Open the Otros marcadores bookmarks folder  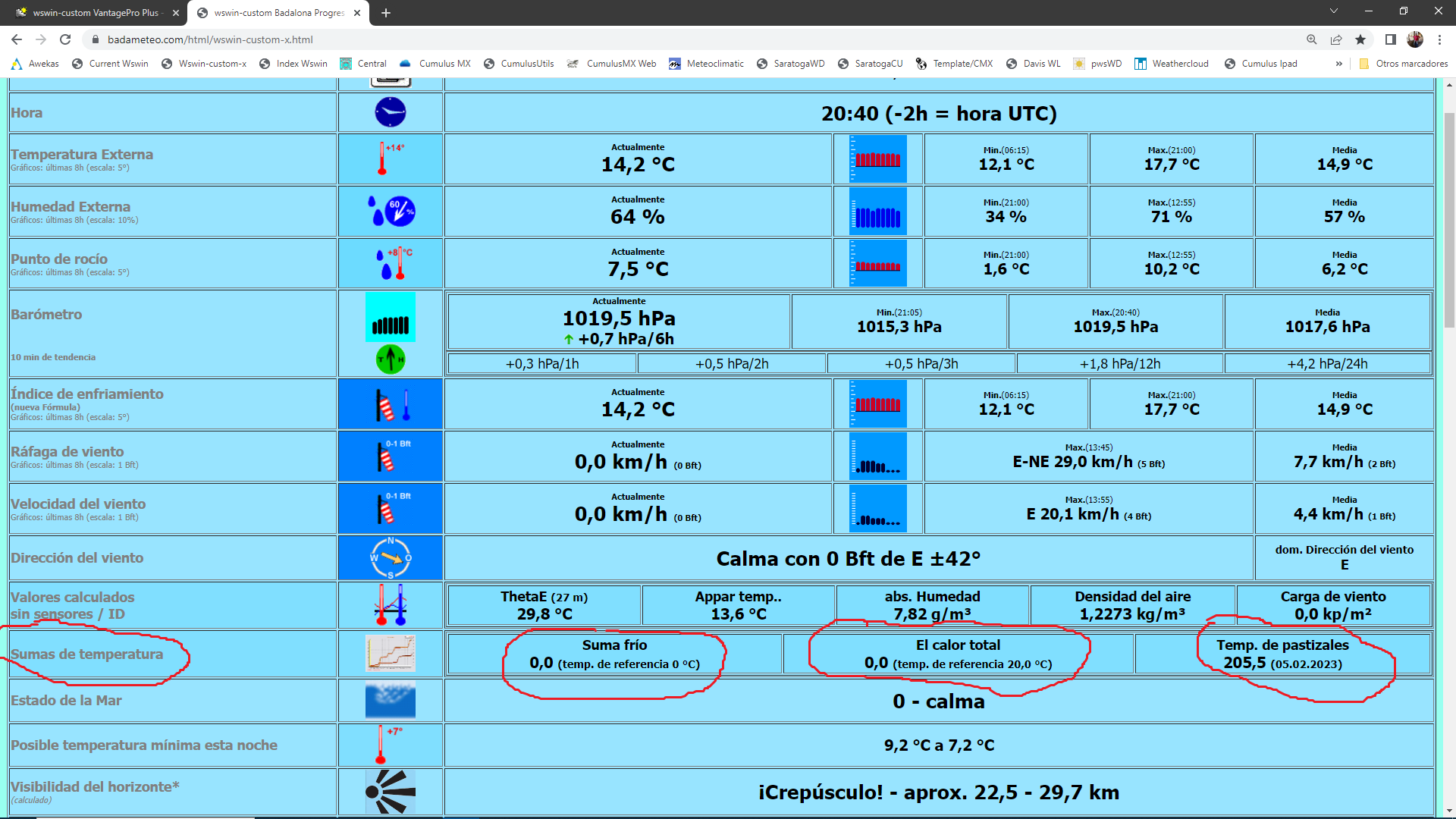[x=1403, y=64]
